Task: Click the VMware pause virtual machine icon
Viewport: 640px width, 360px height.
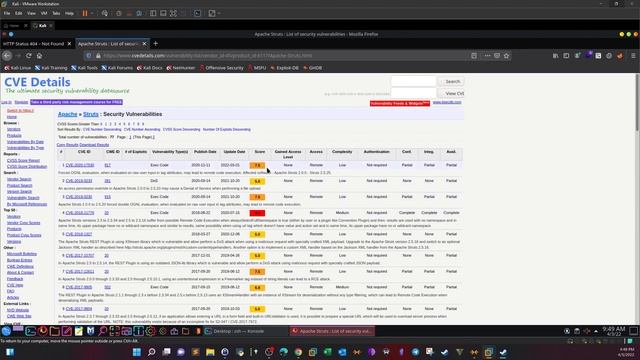Action: [x=85, y=13]
